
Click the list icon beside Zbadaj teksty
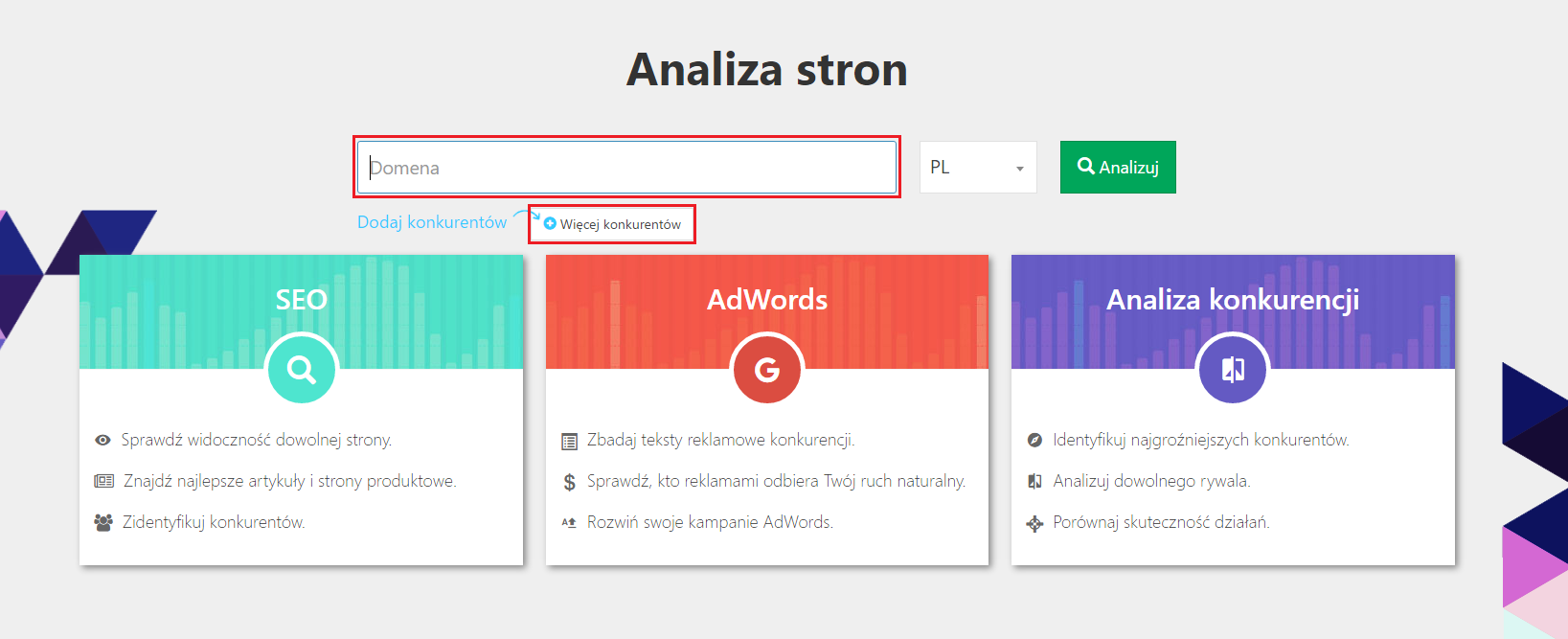pos(569,441)
